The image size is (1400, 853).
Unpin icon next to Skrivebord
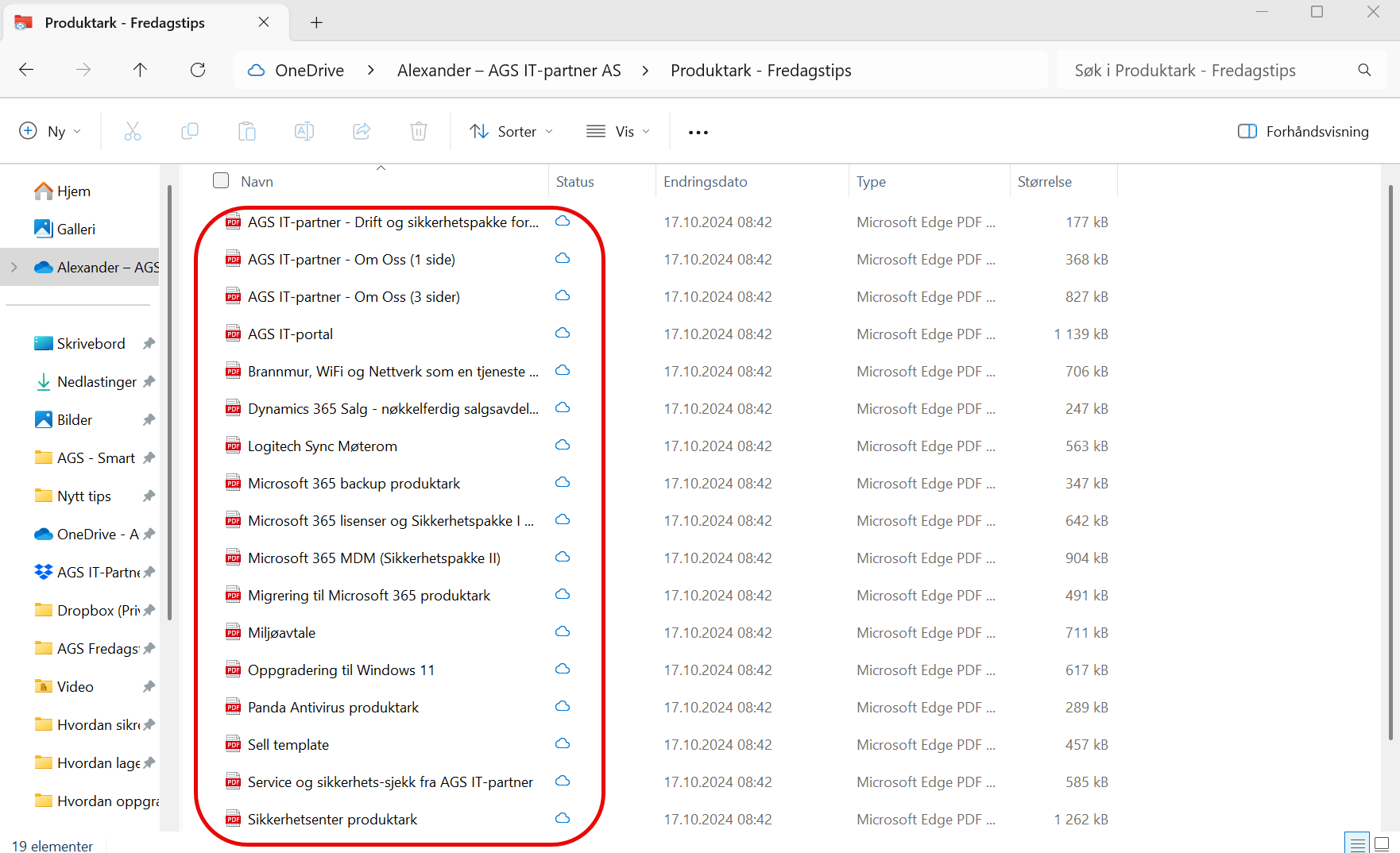click(149, 343)
